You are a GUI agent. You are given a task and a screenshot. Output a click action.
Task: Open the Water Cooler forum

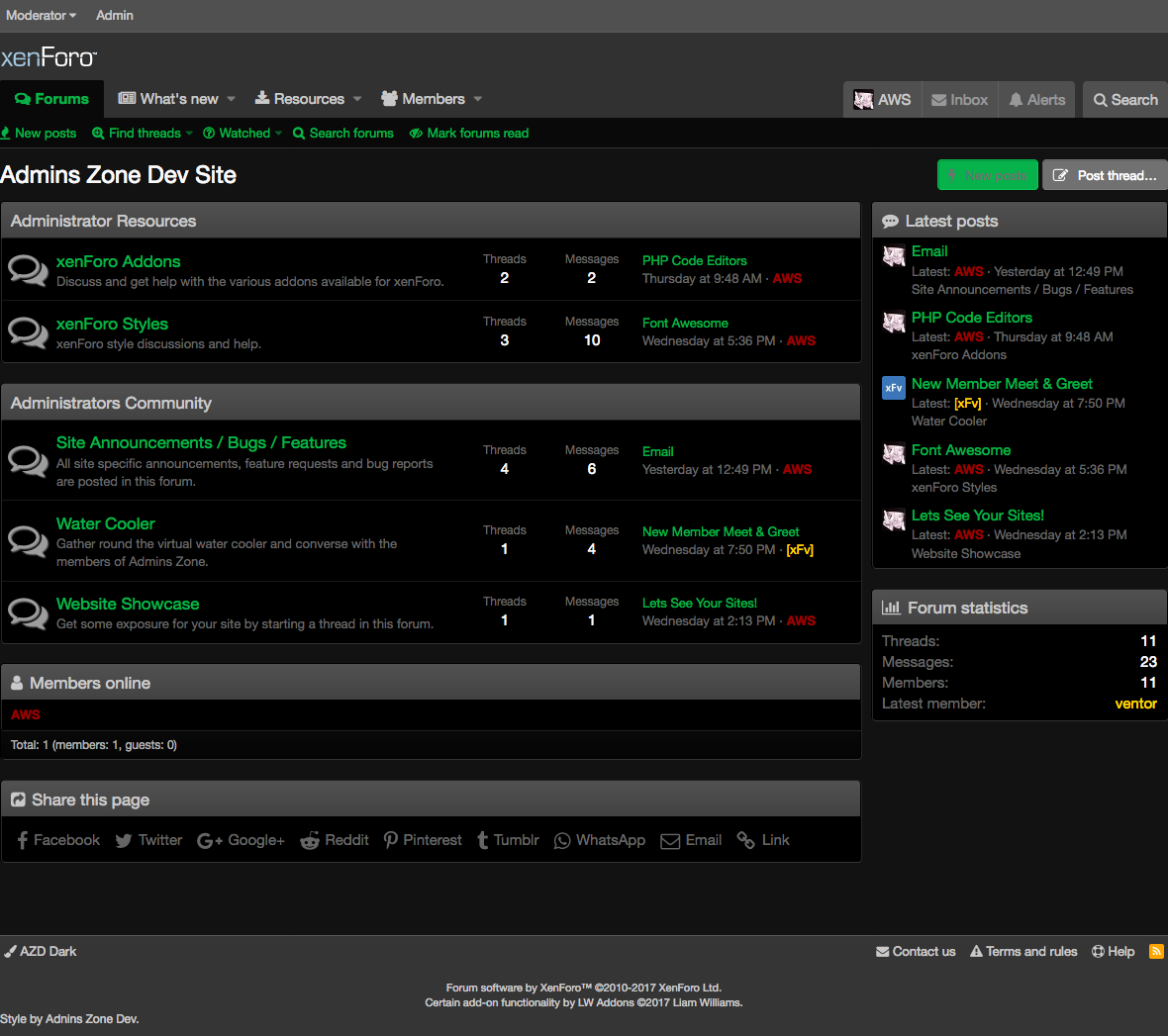pos(106,523)
